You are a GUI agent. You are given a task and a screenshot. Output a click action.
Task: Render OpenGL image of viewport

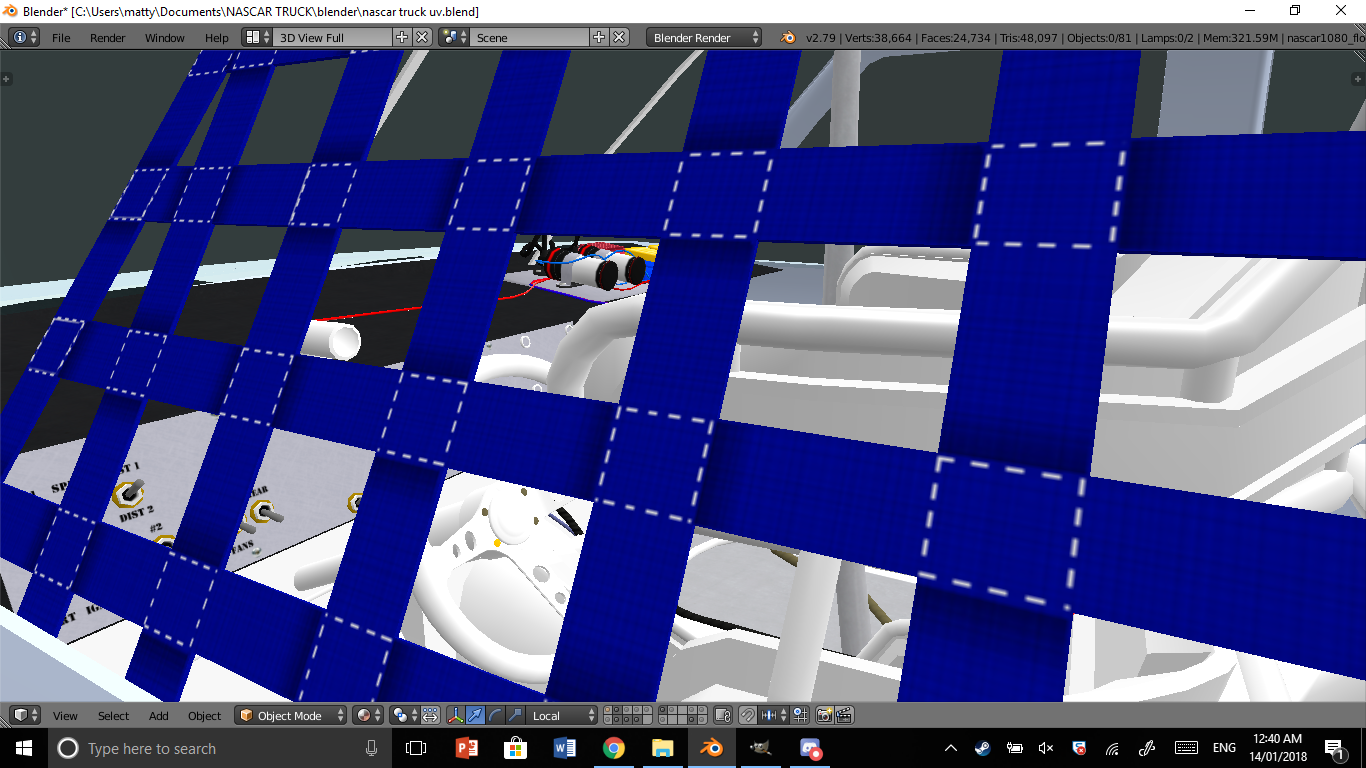pos(825,715)
